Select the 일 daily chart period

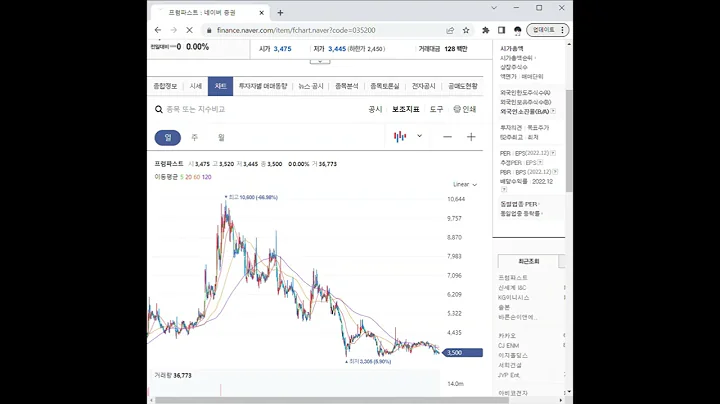point(168,138)
